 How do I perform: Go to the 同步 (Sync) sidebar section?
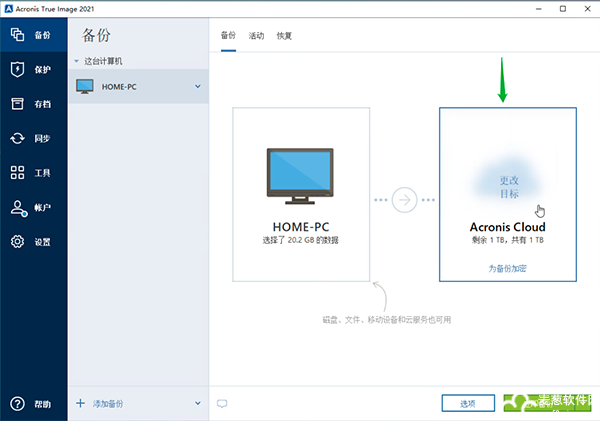tap(32, 139)
